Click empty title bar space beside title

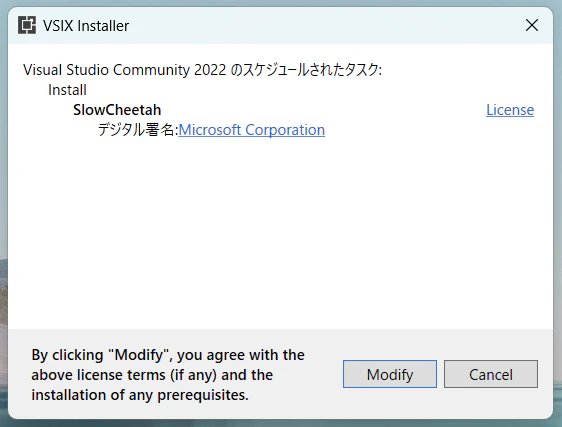(x=323, y=25)
